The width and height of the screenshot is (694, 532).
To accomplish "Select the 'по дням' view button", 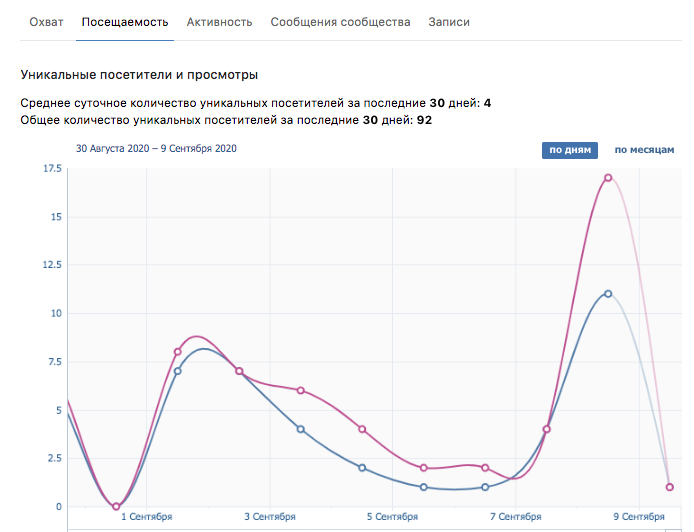I will [570, 150].
